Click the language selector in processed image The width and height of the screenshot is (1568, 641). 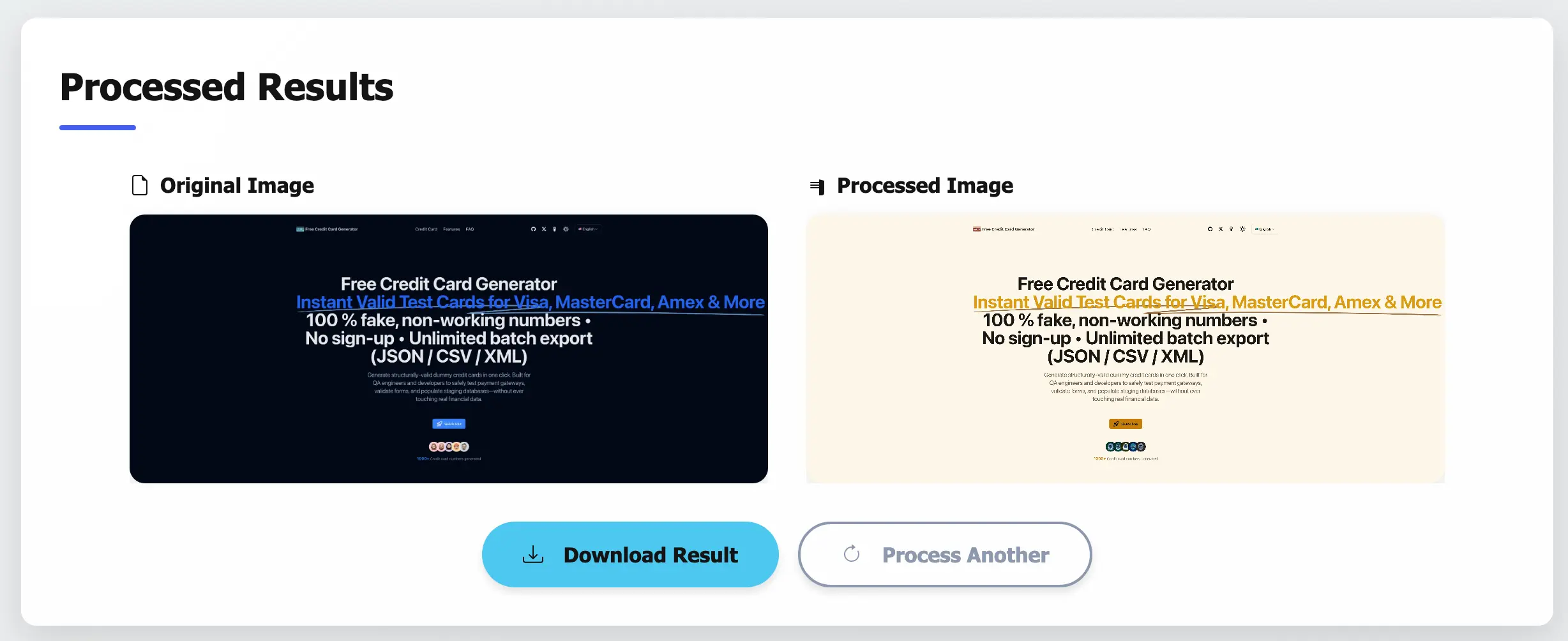[x=1265, y=229]
